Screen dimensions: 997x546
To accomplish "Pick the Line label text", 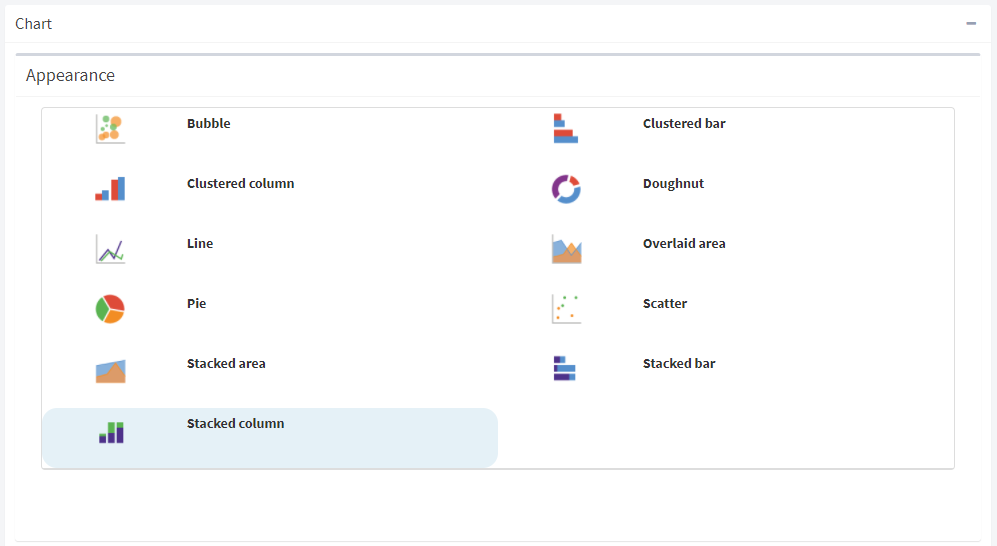I will (200, 243).
